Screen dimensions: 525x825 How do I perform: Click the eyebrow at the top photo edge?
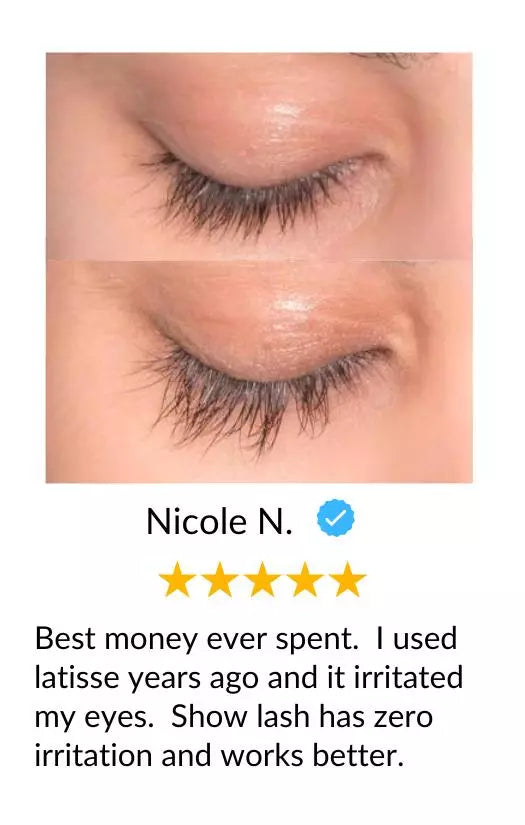click(x=395, y=59)
